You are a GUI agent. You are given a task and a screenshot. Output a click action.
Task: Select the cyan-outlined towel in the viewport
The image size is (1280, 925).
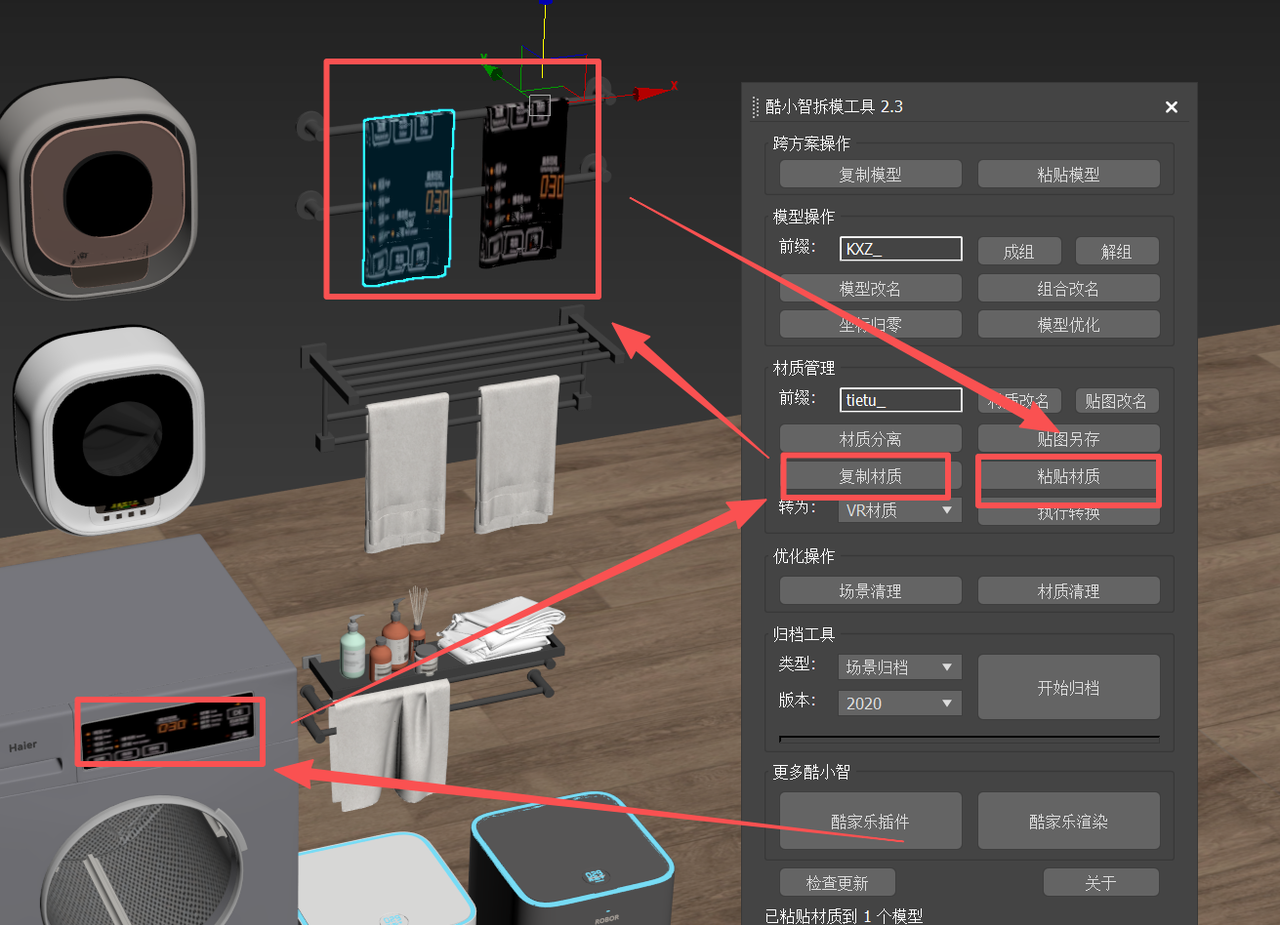click(x=408, y=197)
